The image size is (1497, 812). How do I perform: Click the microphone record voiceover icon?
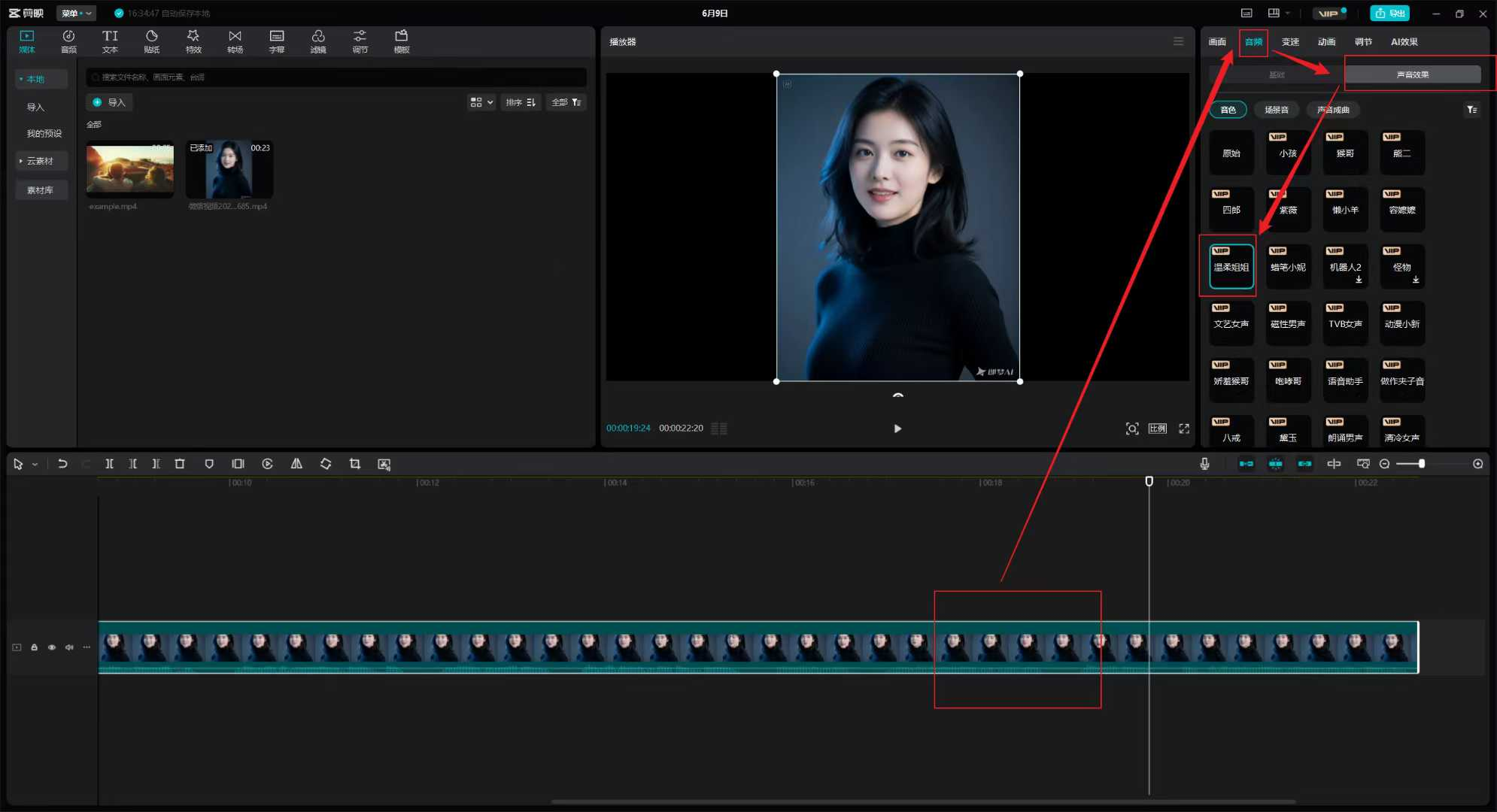(x=1204, y=464)
